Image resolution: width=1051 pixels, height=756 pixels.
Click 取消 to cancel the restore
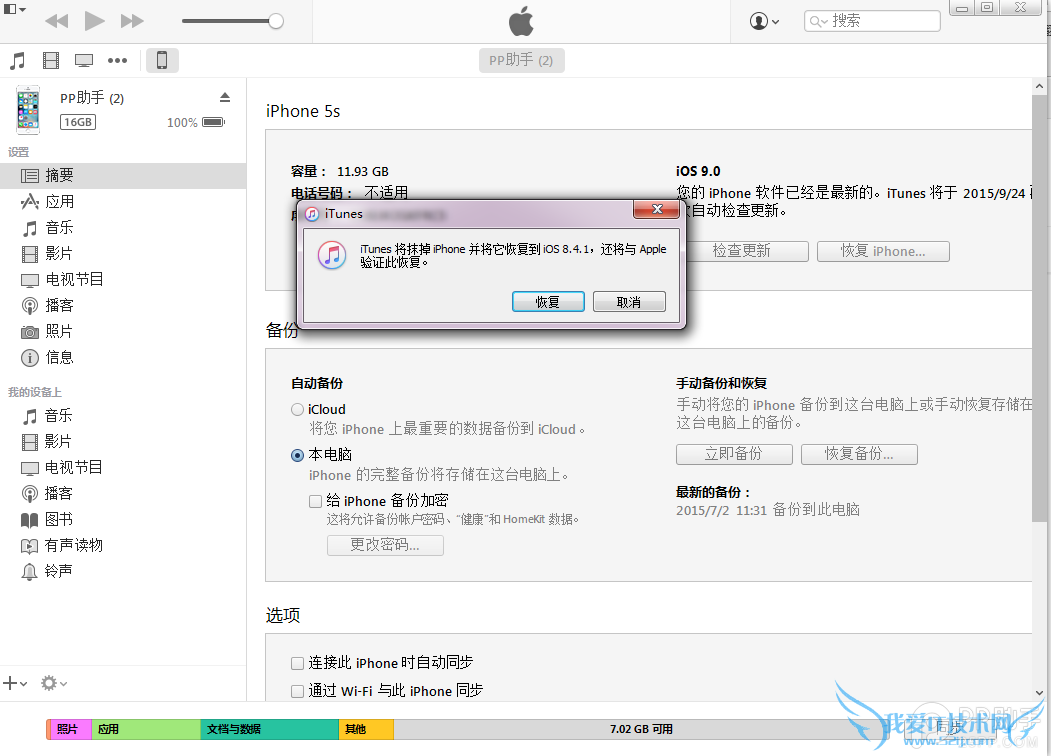pos(628,302)
